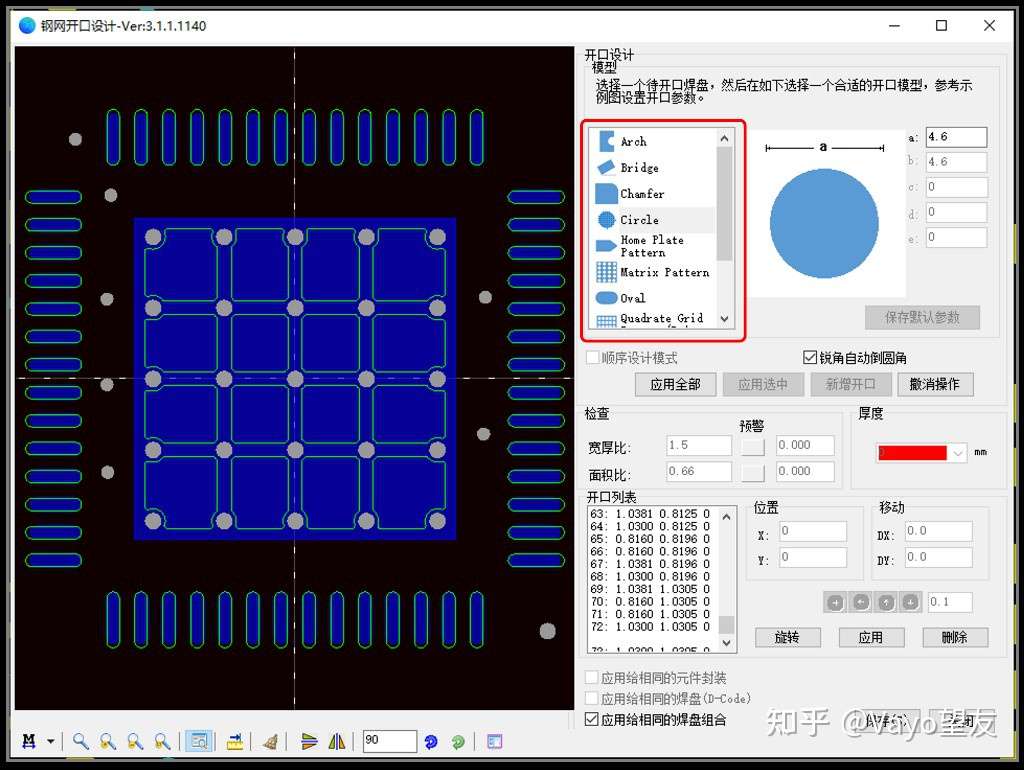Viewport: 1024px width, 770px height.
Task: Click the model list scroll-up arrow
Action: point(724,138)
